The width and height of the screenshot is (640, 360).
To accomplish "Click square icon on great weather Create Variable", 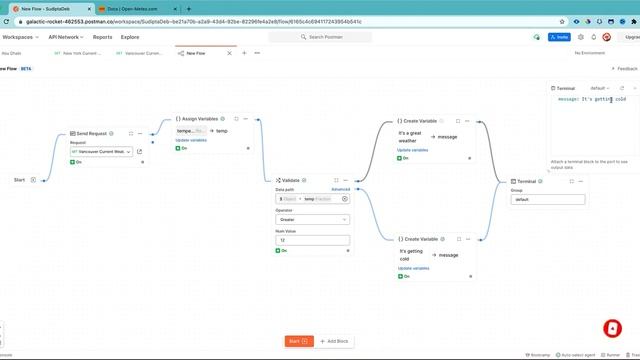I will pos(458,121).
